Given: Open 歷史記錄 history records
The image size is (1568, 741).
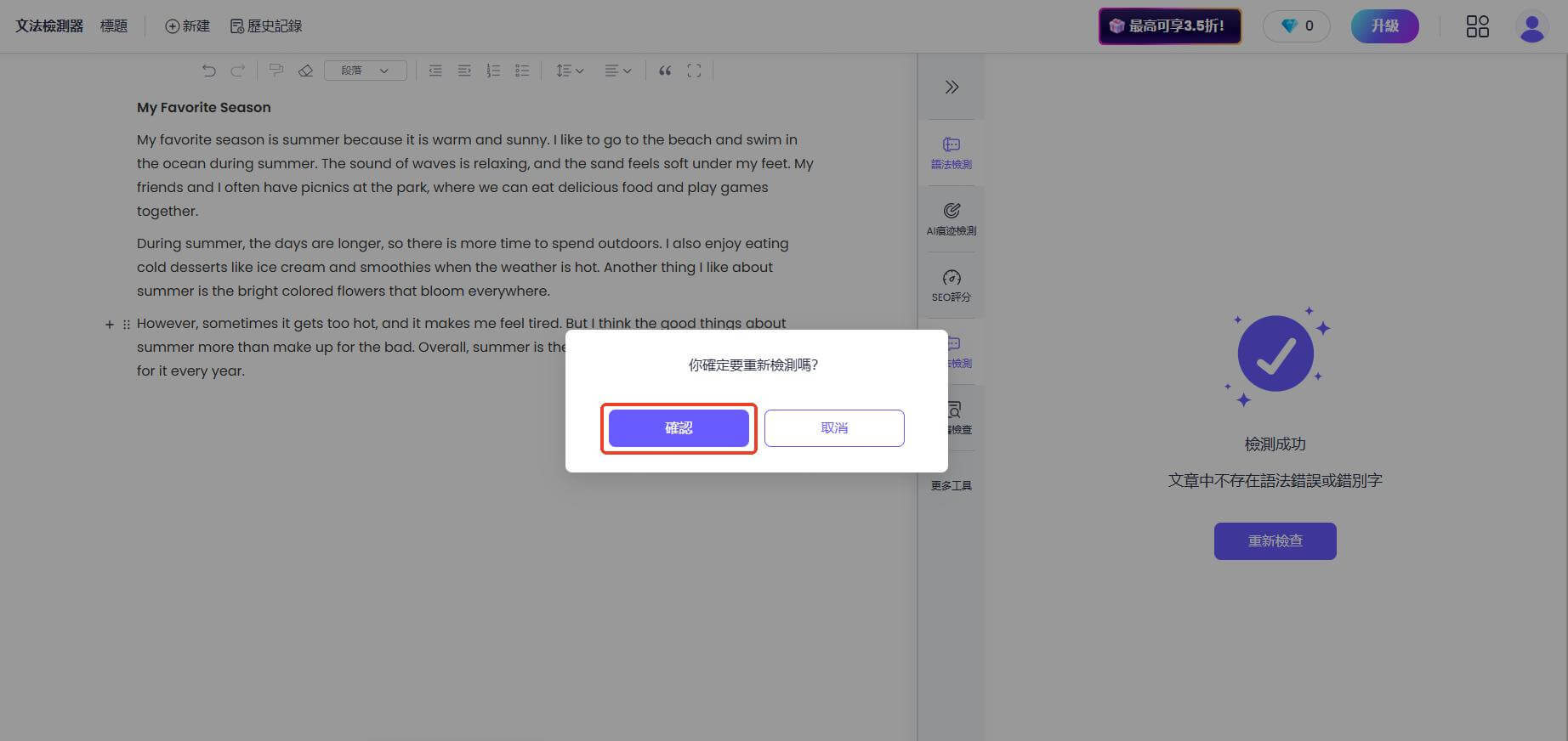Looking at the screenshot, I should pyautogui.click(x=266, y=26).
